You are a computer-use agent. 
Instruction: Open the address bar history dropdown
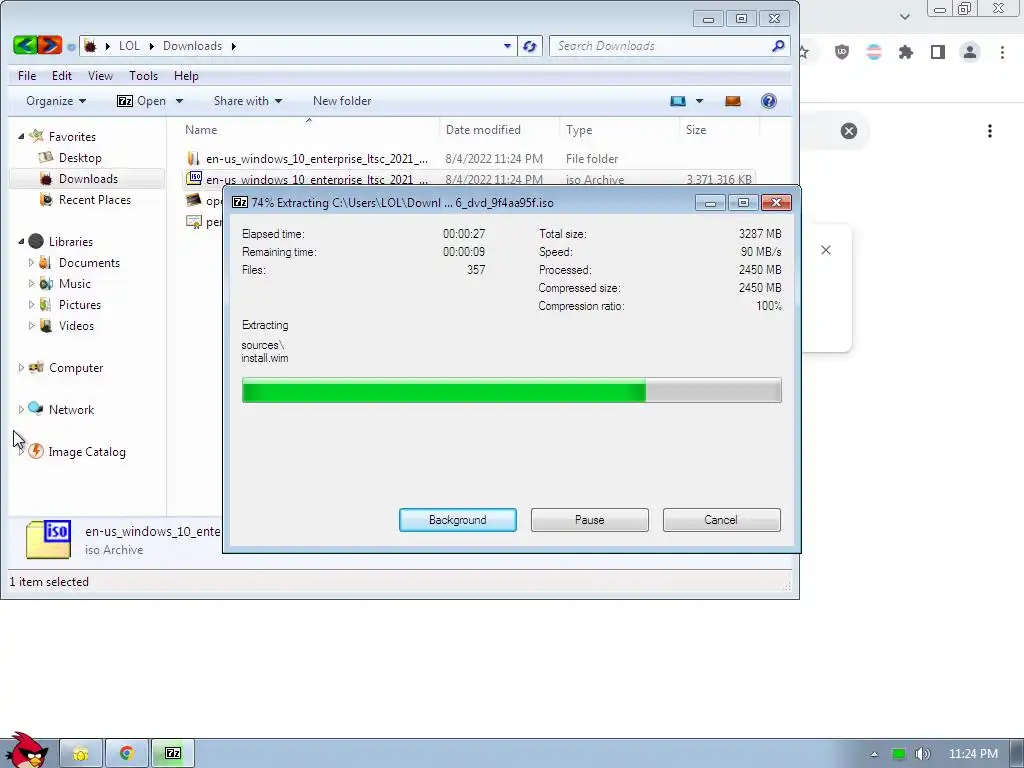point(507,46)
